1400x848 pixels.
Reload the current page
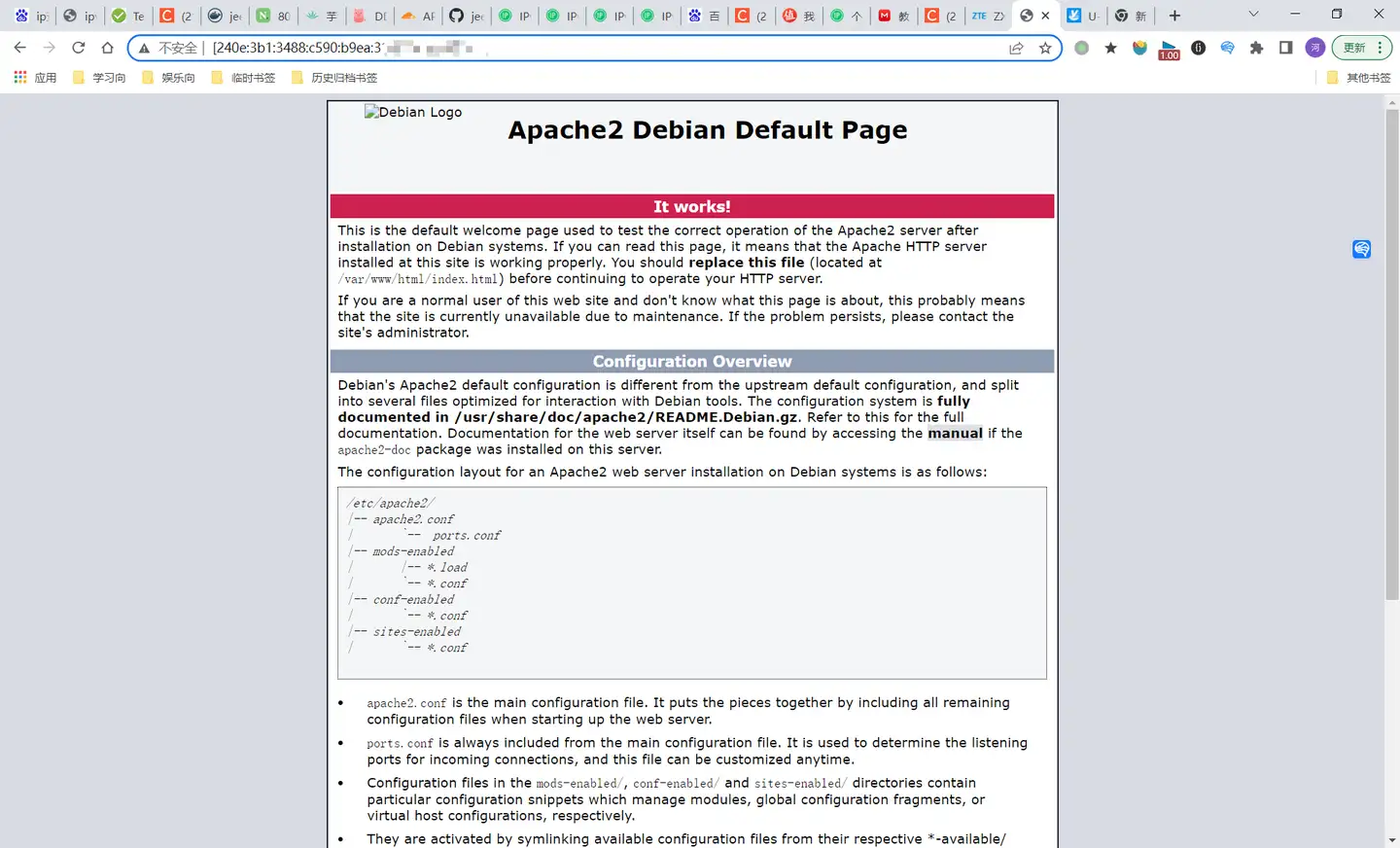(79, 48)
